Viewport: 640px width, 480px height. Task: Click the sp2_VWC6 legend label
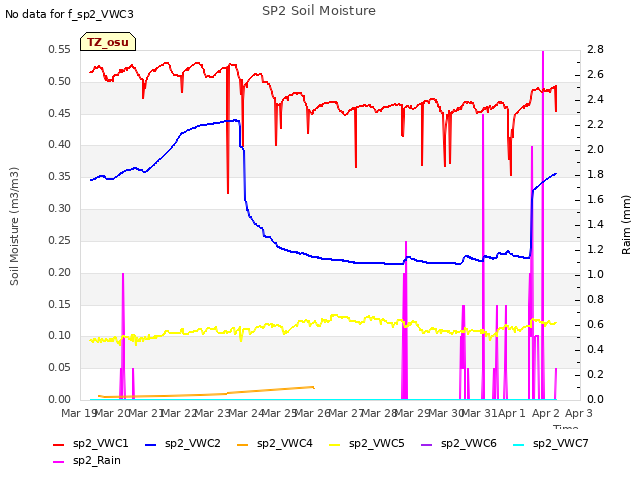[x=469, y=443]
